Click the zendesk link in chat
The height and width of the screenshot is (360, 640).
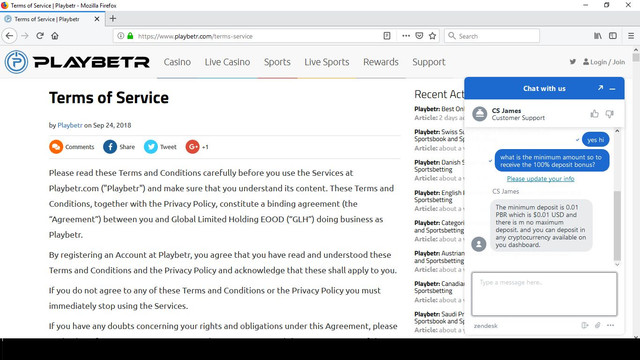486,326
